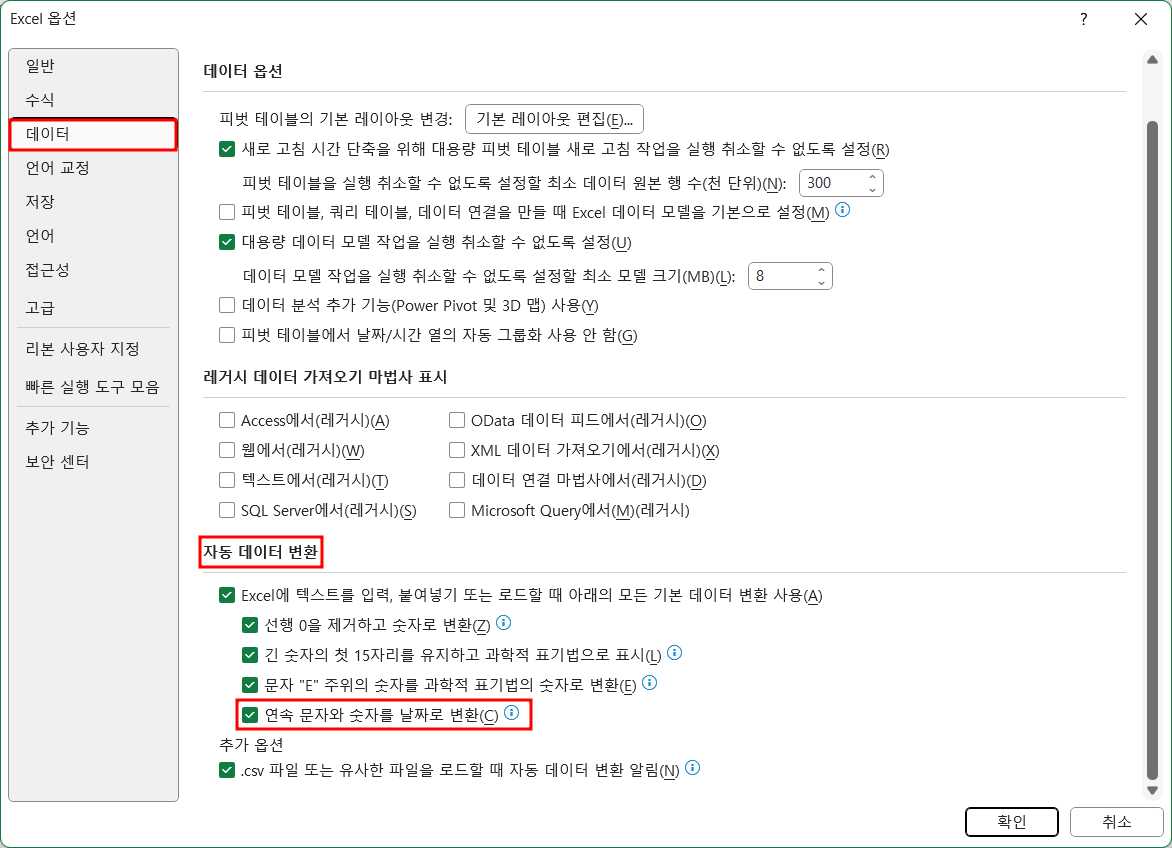
Task: Click the model size field showing 8
Action: (780, 276)
